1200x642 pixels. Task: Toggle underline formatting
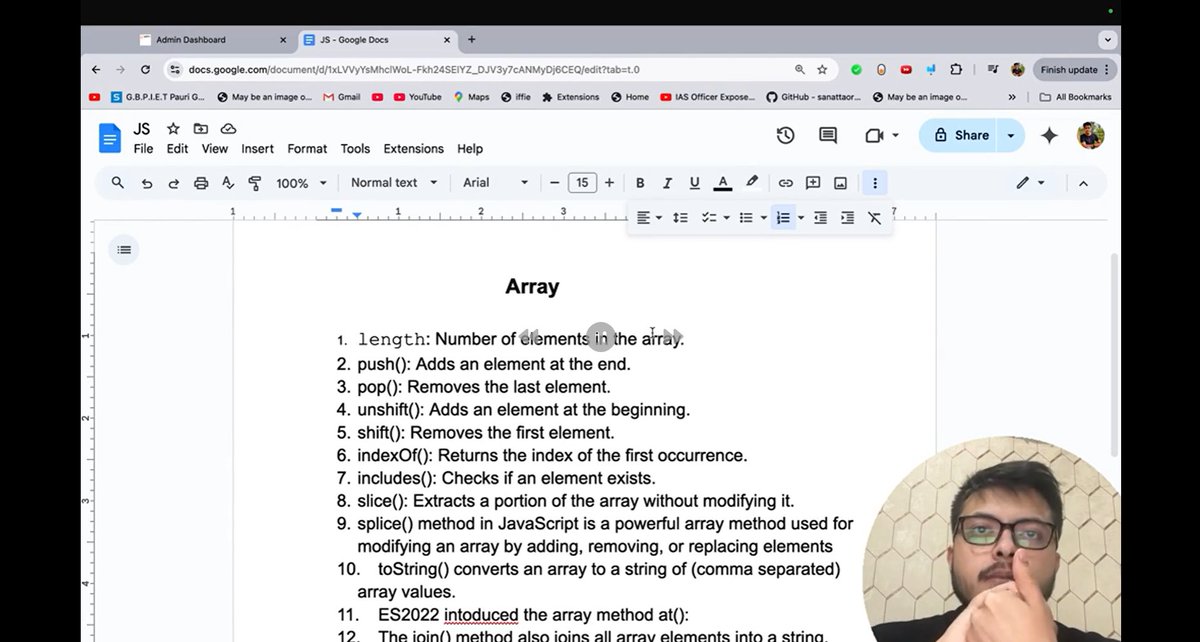[694, 183]
